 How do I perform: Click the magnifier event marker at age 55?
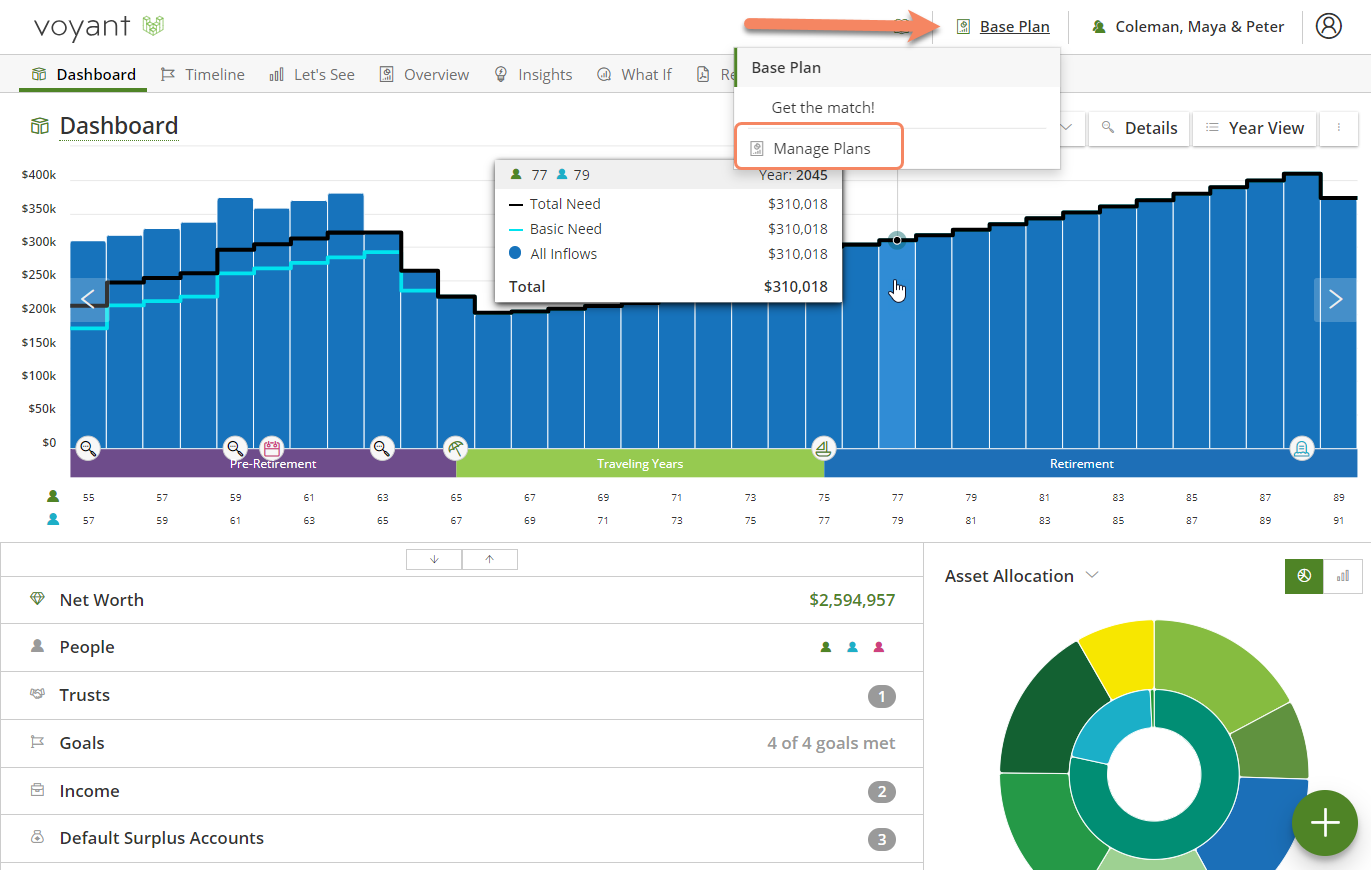88,448
